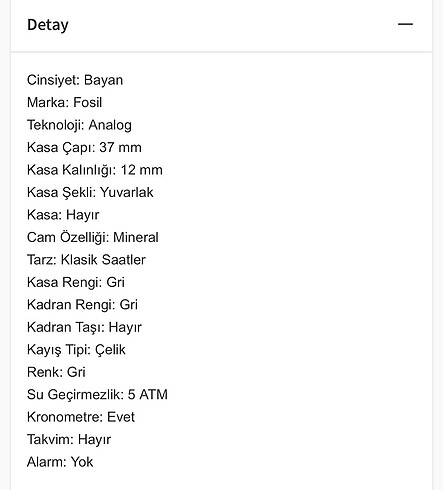Select Kronometre: Evet line

(81, 417)
